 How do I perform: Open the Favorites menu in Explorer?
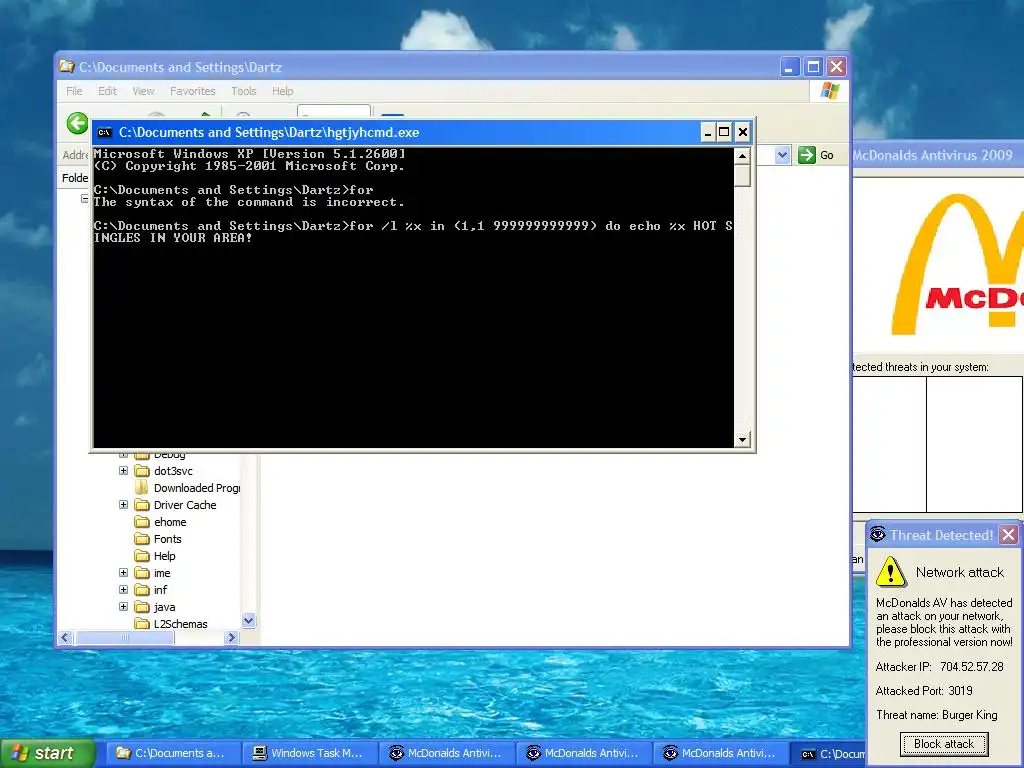[x=193, y=91]
